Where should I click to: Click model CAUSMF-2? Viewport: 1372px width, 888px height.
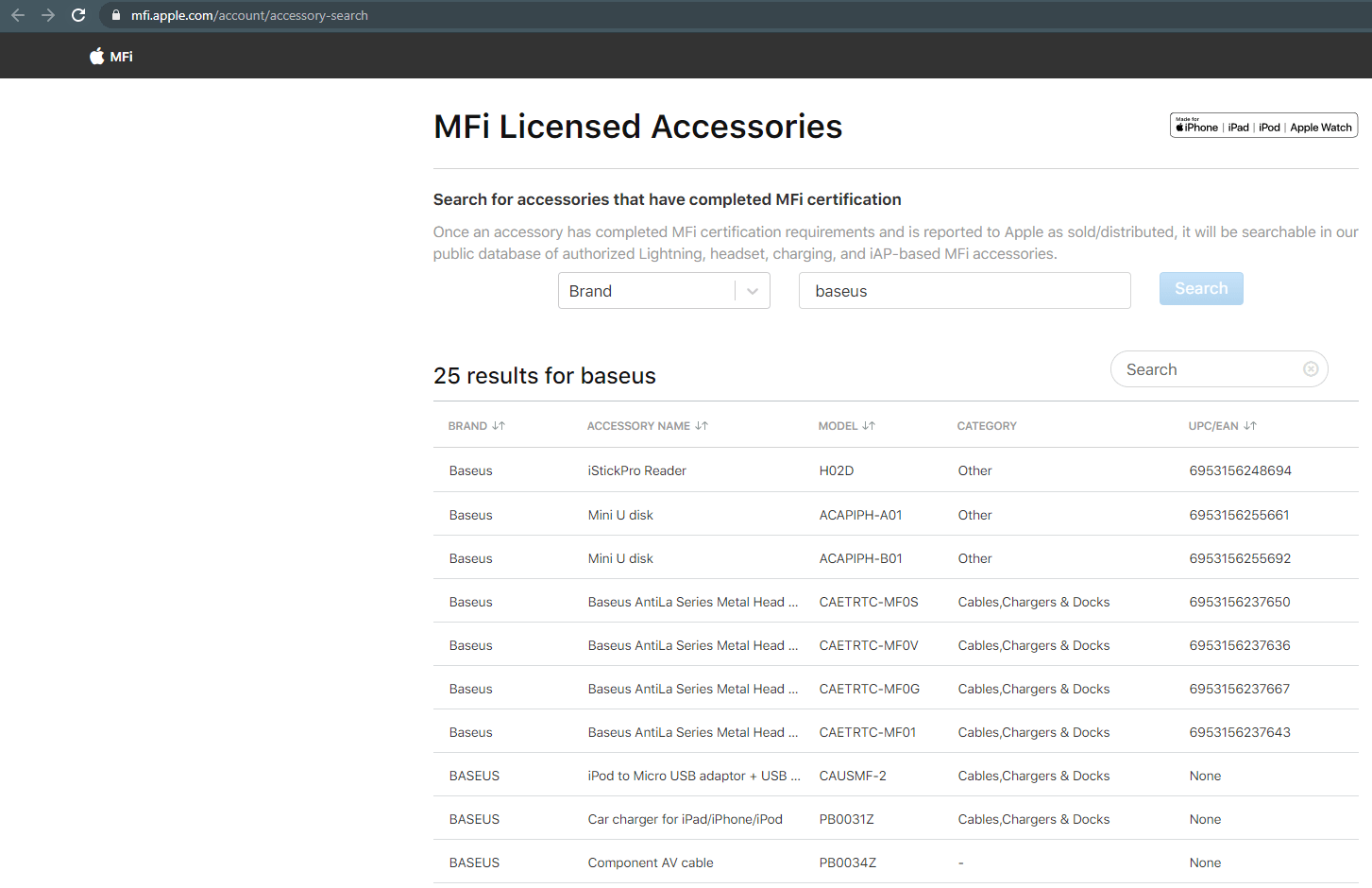coord(853,776)
